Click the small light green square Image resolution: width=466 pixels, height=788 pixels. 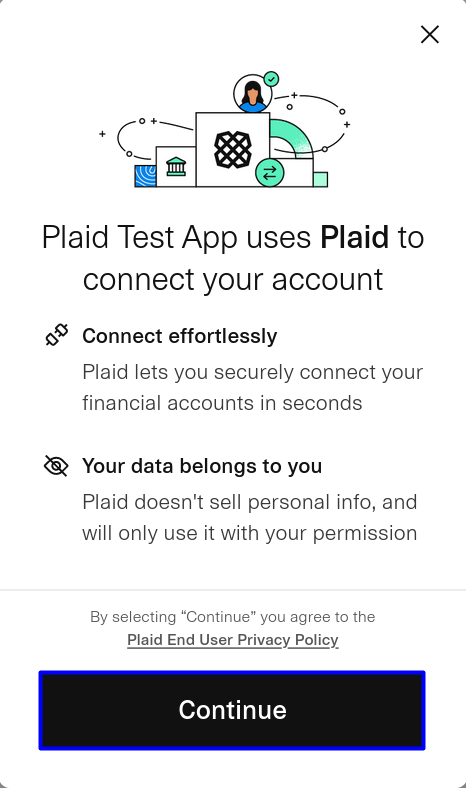[x=320, y=179]
